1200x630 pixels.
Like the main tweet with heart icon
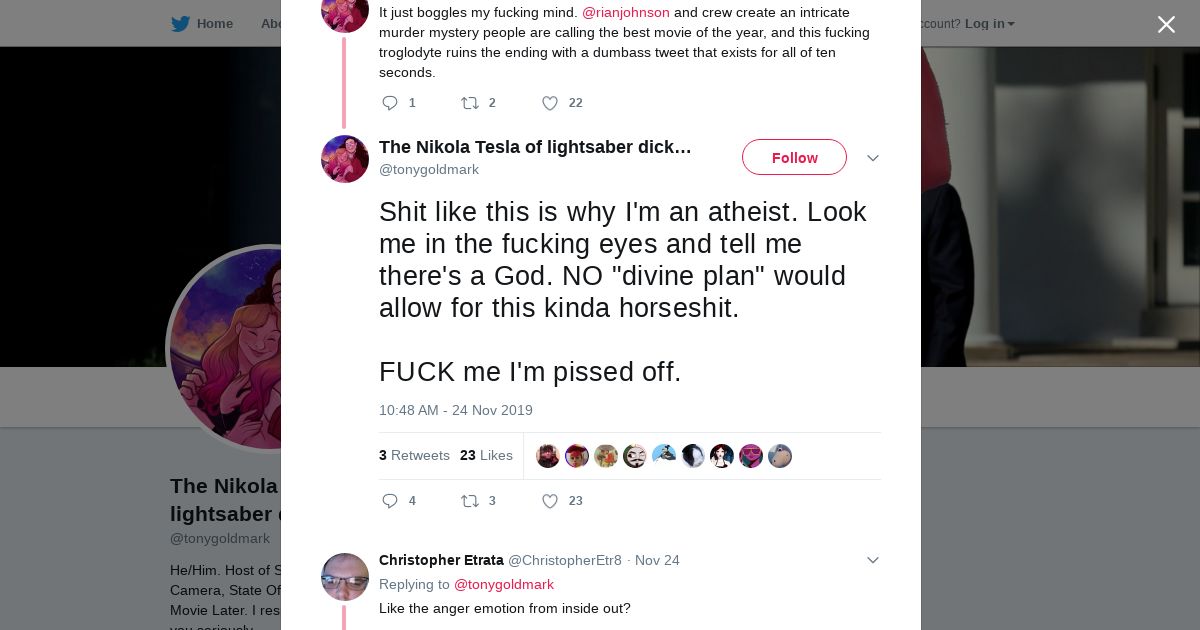click(550, 501)
